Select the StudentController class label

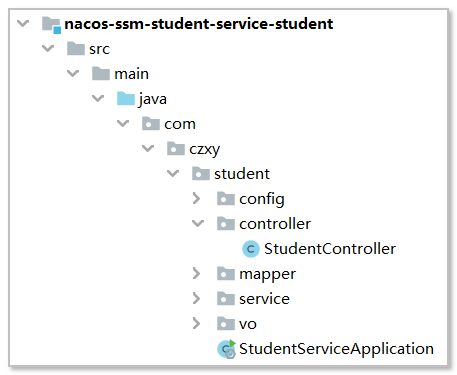[x=330, y=249]
